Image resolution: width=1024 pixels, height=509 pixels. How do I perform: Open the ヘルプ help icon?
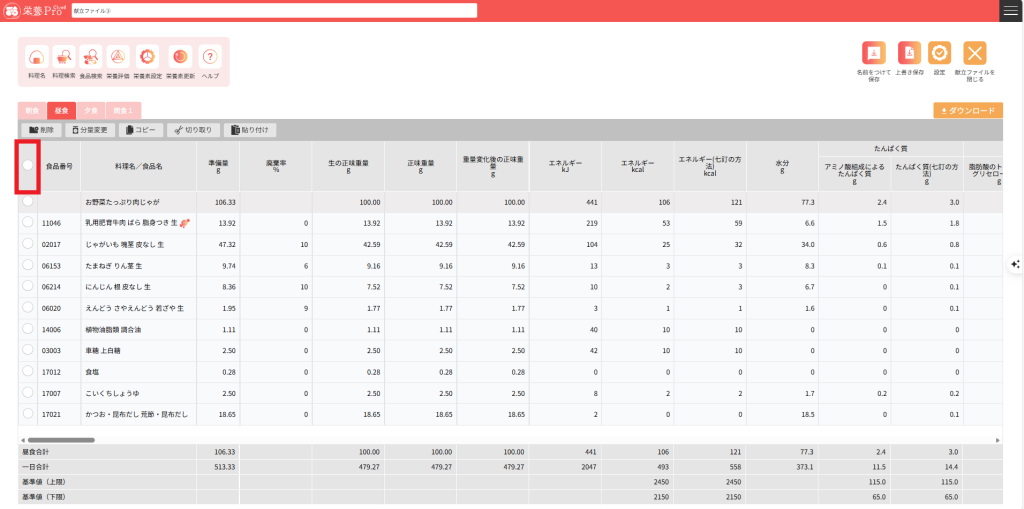pos(210,58)
